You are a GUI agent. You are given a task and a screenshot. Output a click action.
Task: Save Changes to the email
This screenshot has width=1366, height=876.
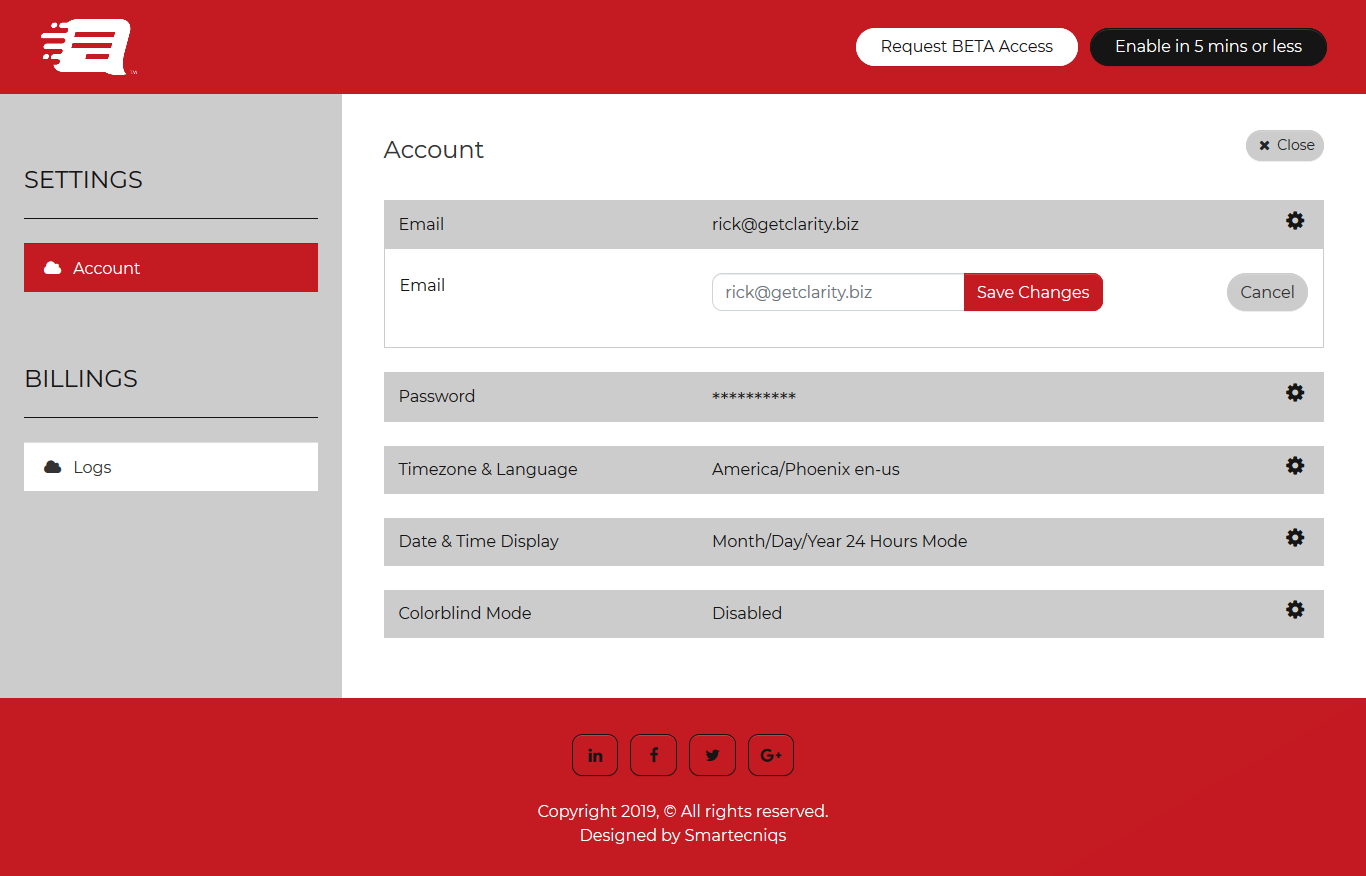point(1033,292)
